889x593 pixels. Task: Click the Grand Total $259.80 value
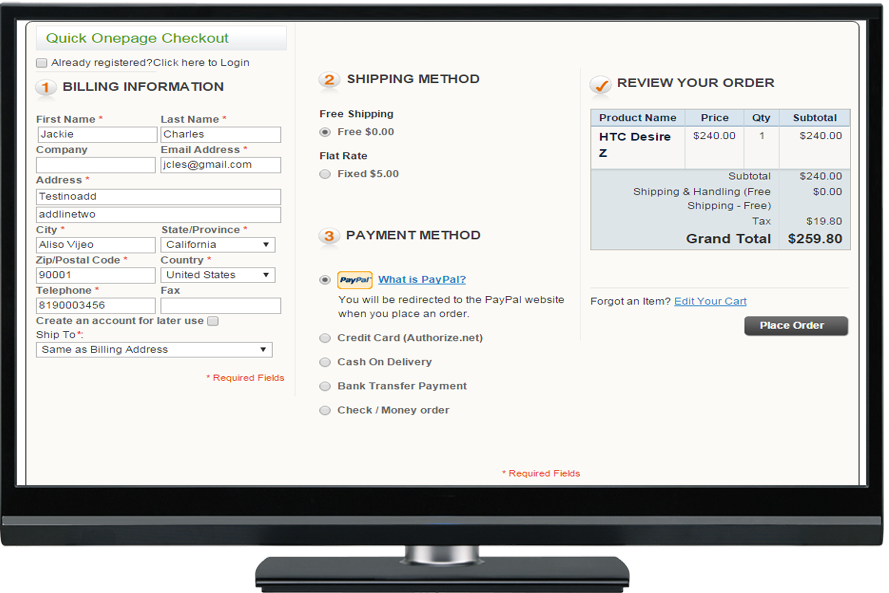(815, 239)
